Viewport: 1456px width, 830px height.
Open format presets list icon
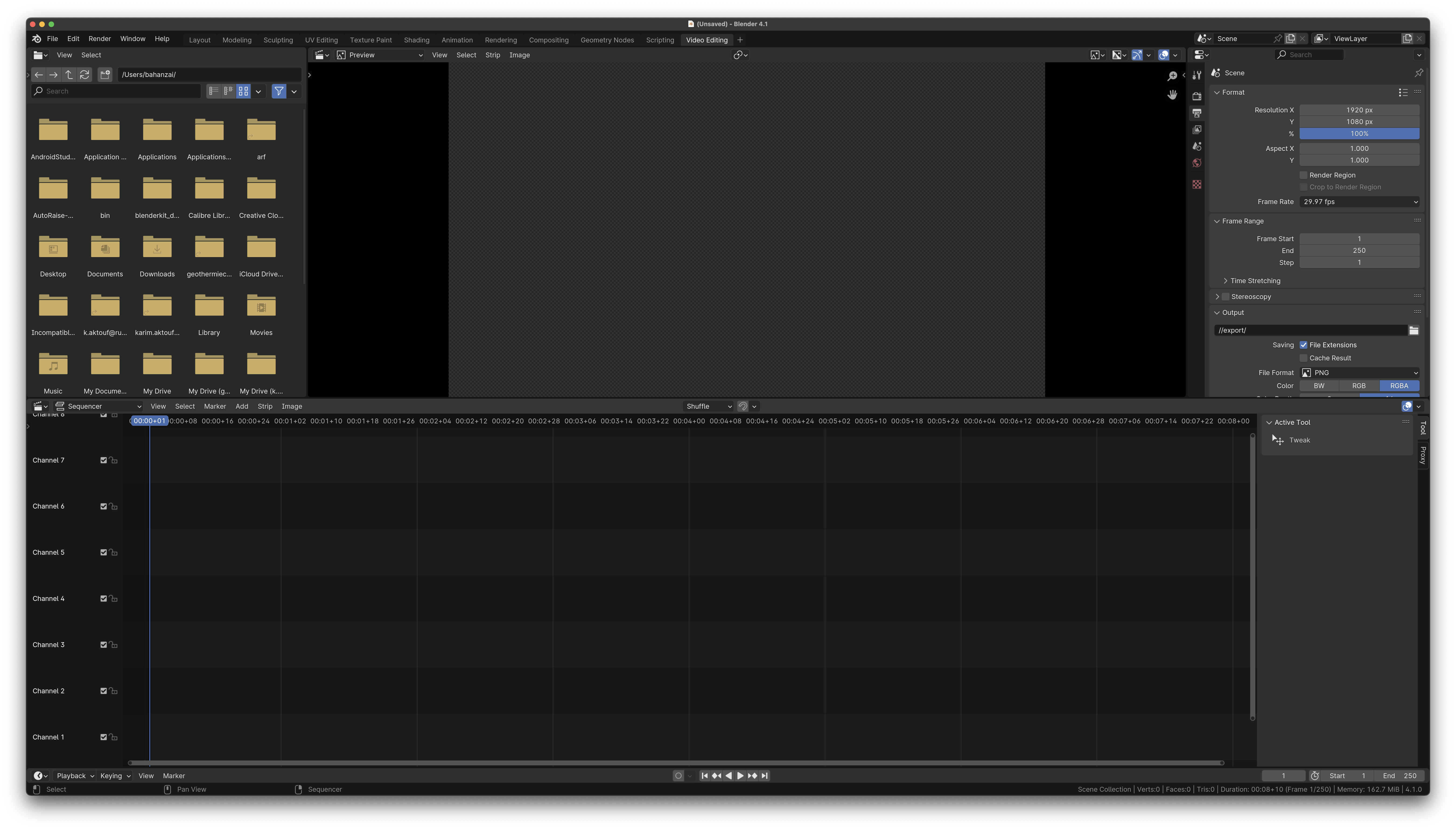click(x=1403, y=92)
